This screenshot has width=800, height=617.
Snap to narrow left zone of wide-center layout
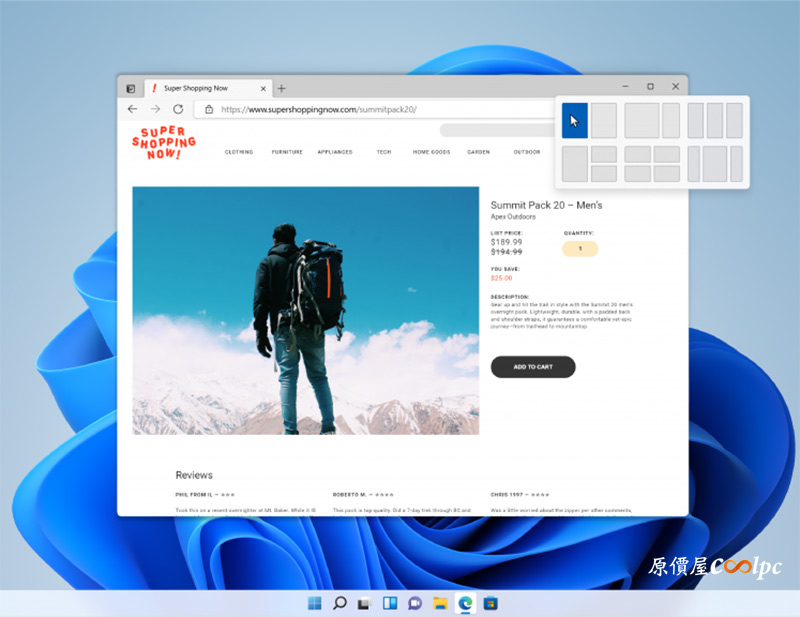(693, 164)
